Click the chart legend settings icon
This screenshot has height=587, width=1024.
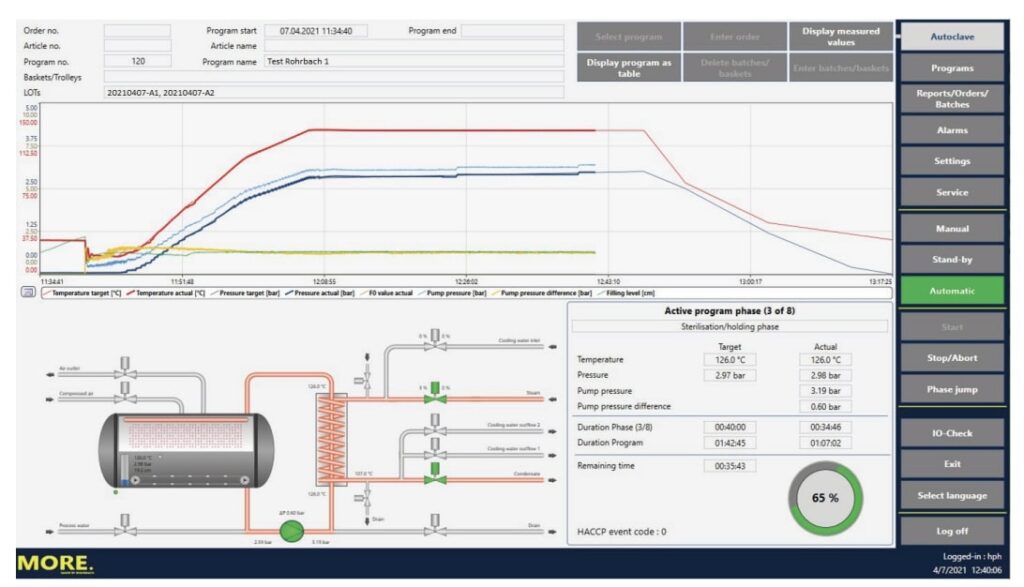click(x=28, y=292)
